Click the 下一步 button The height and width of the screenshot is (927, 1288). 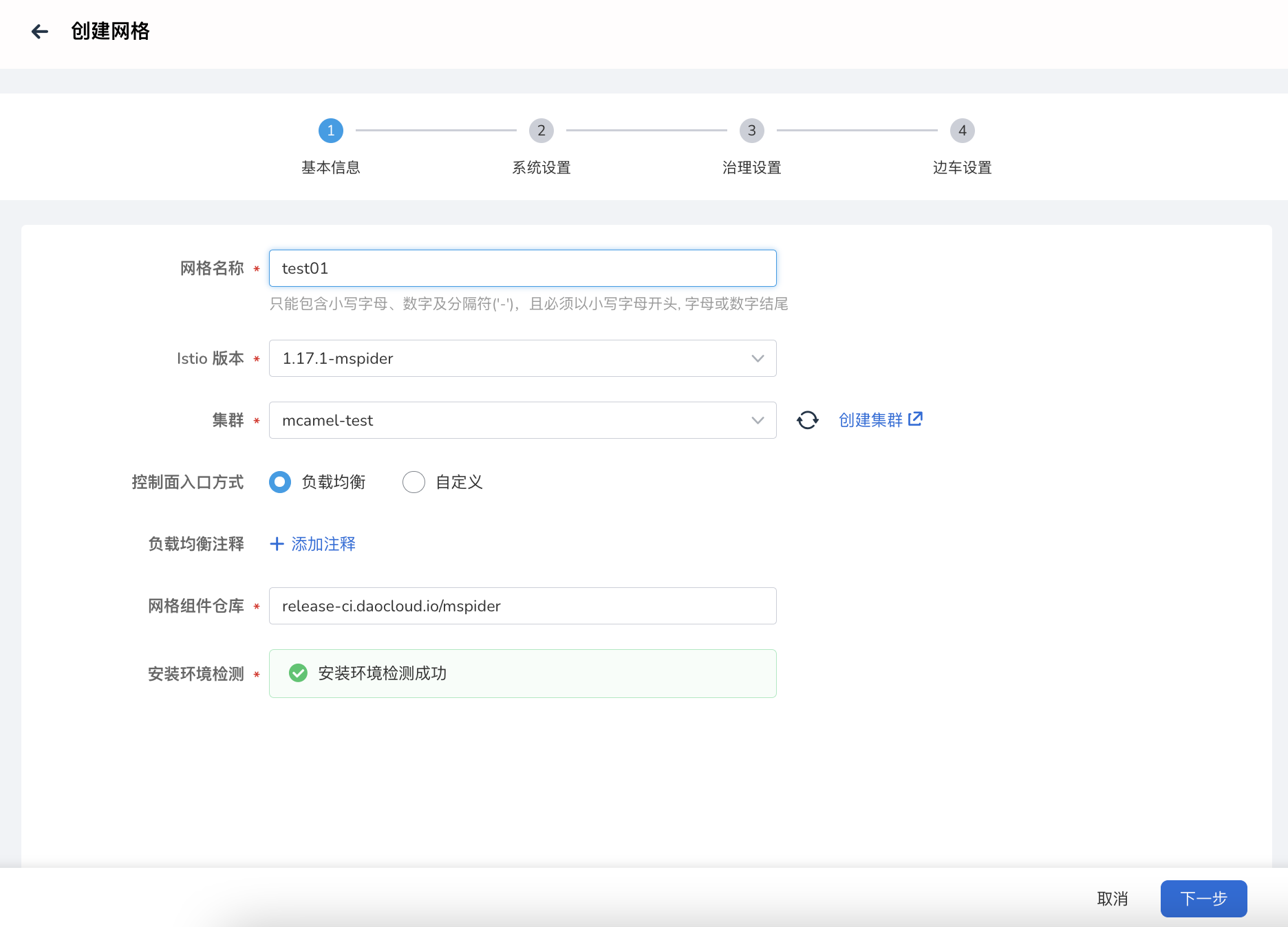coord(1204,899)
